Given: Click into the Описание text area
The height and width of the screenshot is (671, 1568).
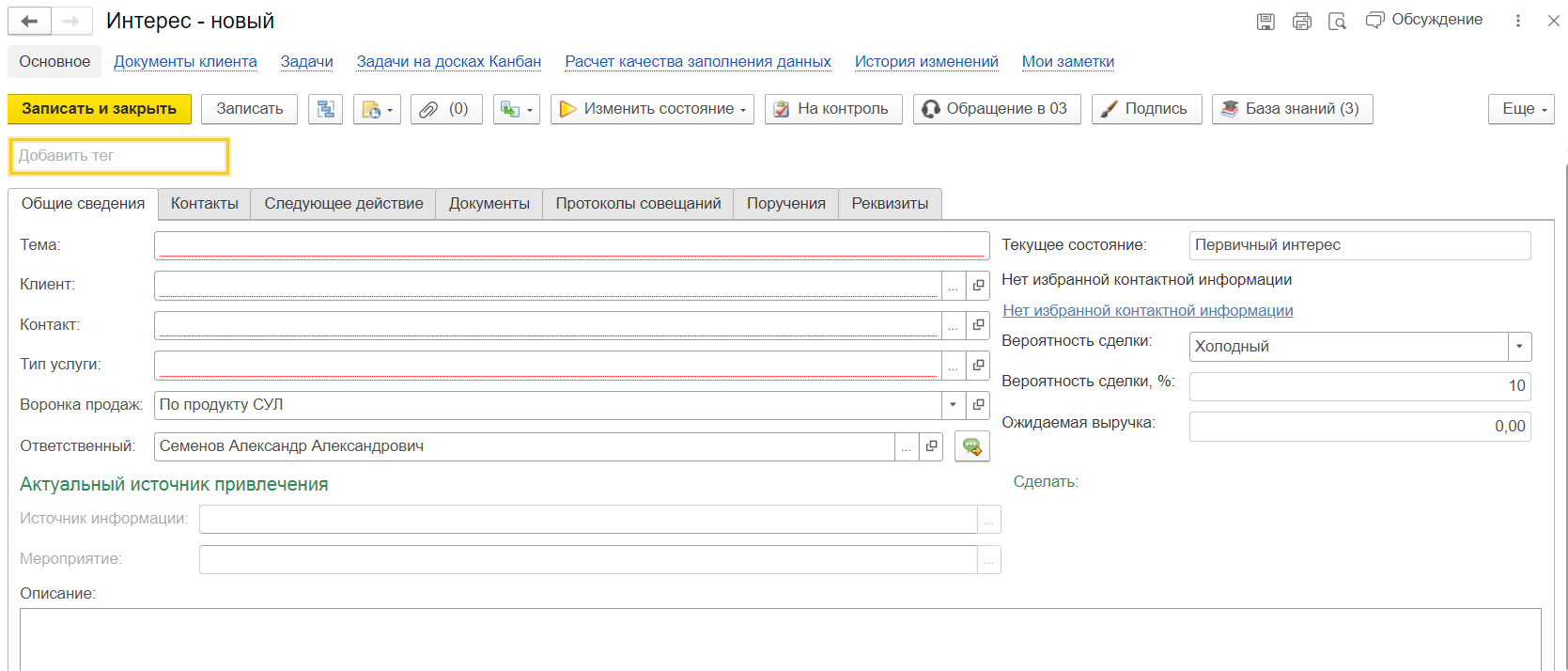Looking at the screenshot, I should point(780,639).
